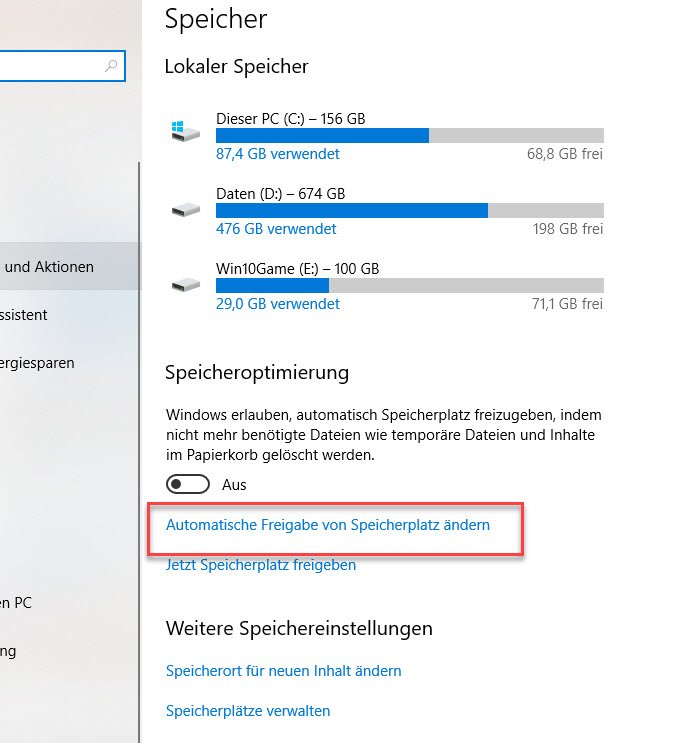Click the Win10Game (E:) drive icon
This screenshot has width=698, height=743.
[185, 284]
